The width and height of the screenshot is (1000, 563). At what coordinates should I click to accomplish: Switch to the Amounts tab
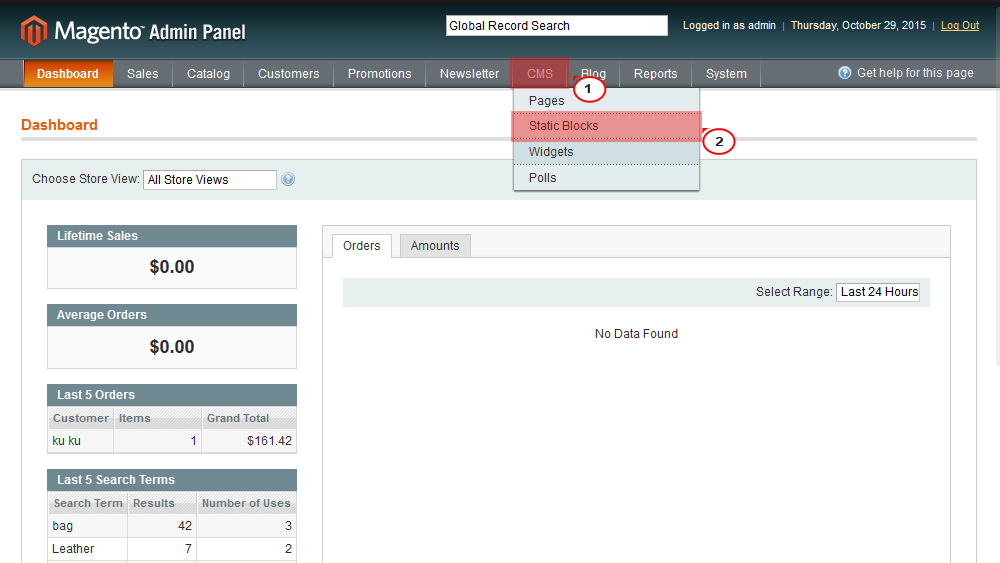tap(435, 246)
